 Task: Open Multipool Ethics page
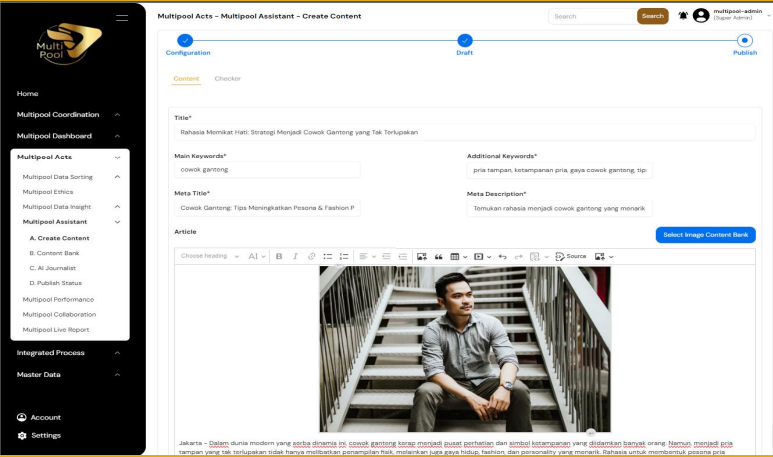48,192
